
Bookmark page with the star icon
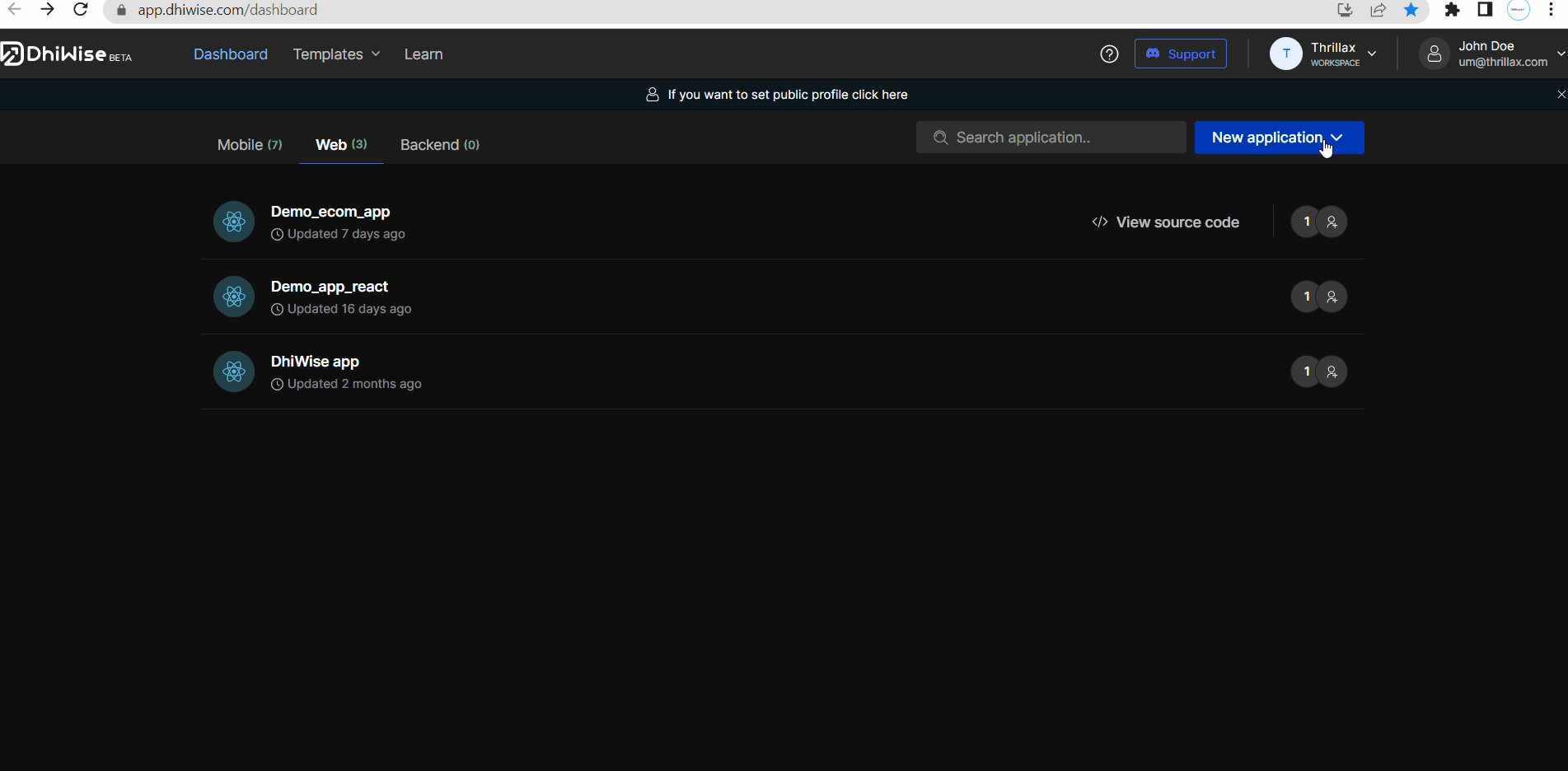(x=1411, y=10)
